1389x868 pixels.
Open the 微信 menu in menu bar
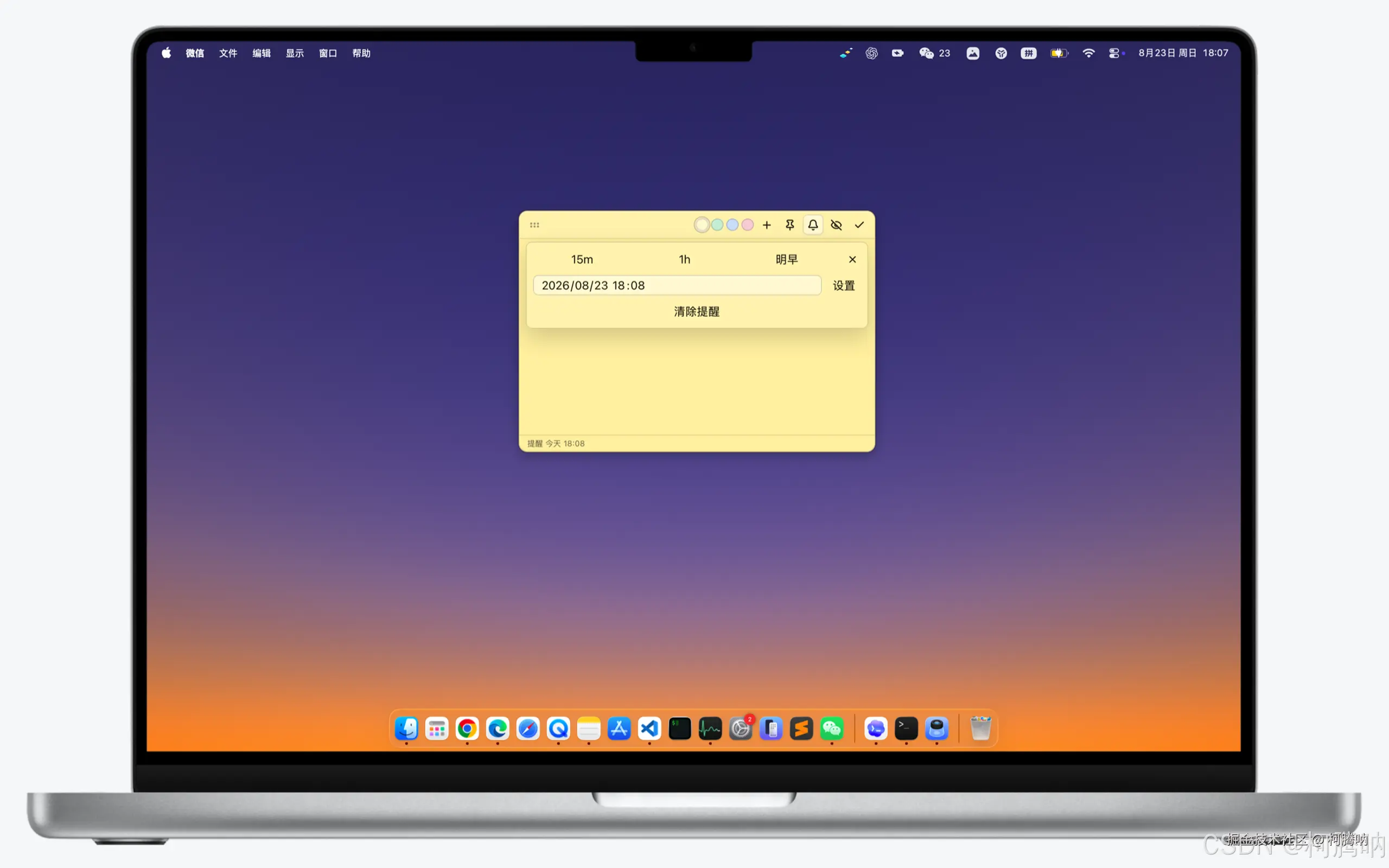point(195,53)
